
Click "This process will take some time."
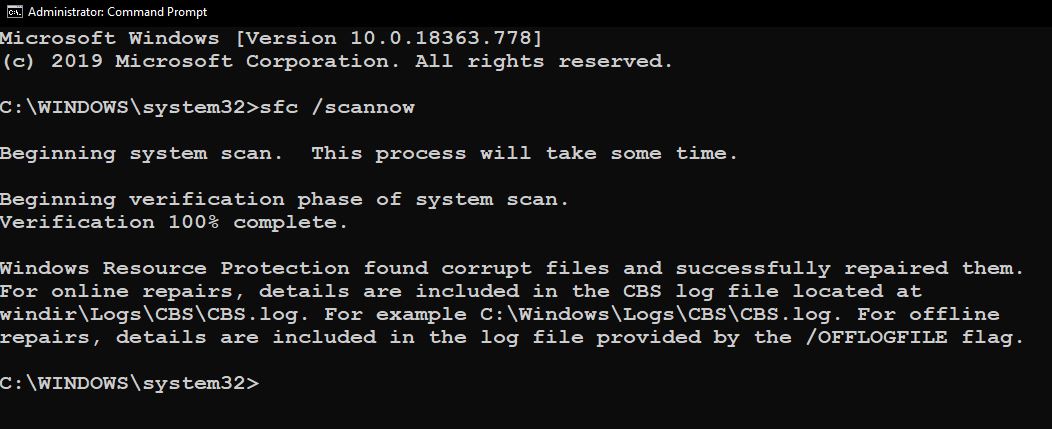(524, 154)
